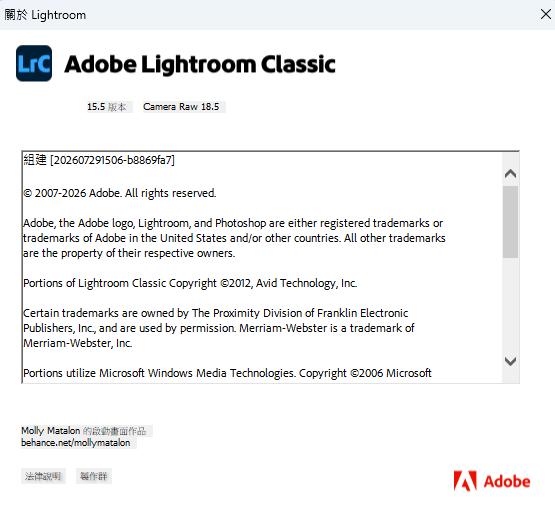555x506 pixels.
Task: Open the 製作群 credits button
Action: pyautogui.click(x=94, y=476)
